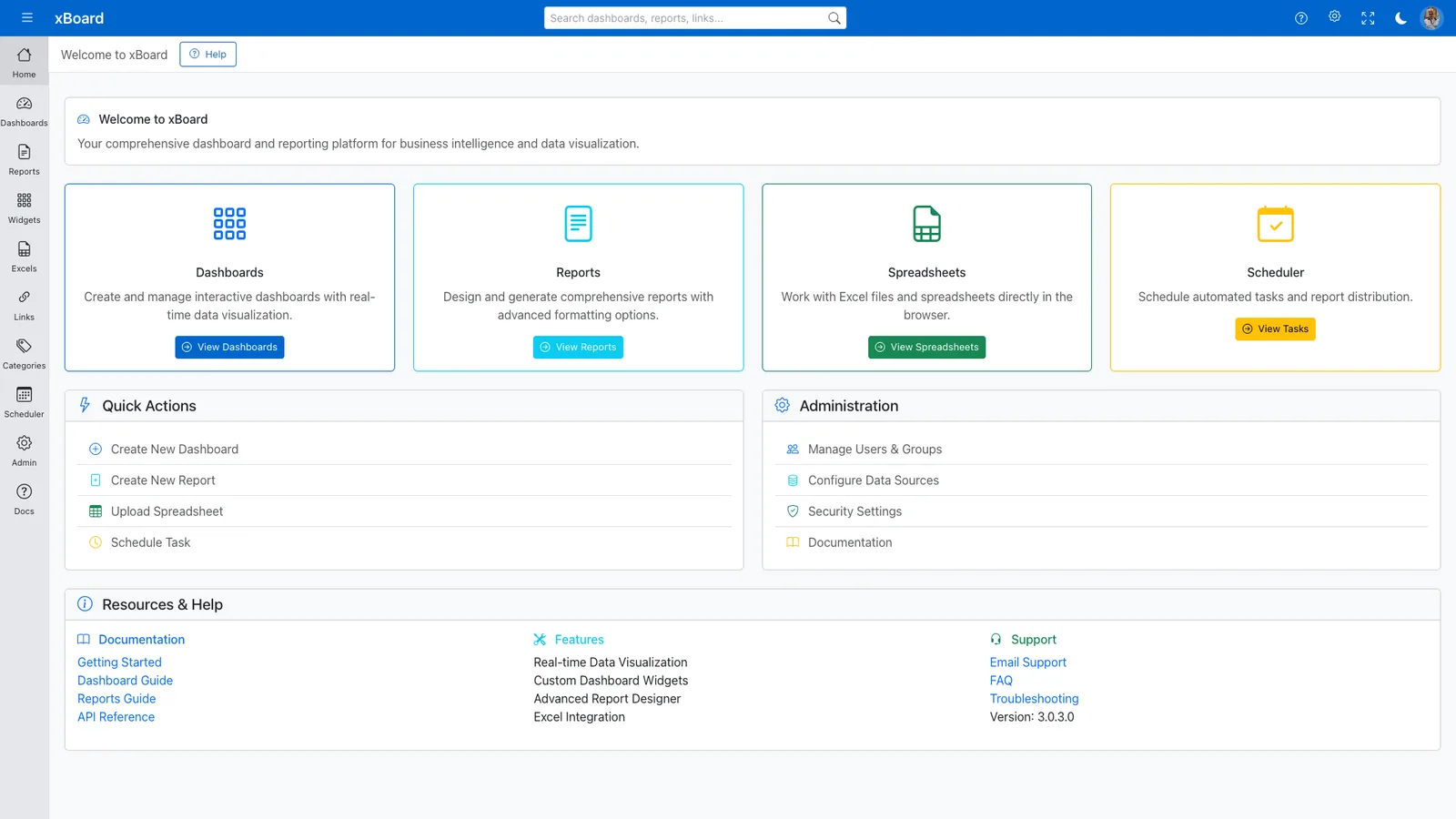Screen dimensions: 1456x819
Task: Select Create New Report quick action
Action: click(x=404, y=480)
